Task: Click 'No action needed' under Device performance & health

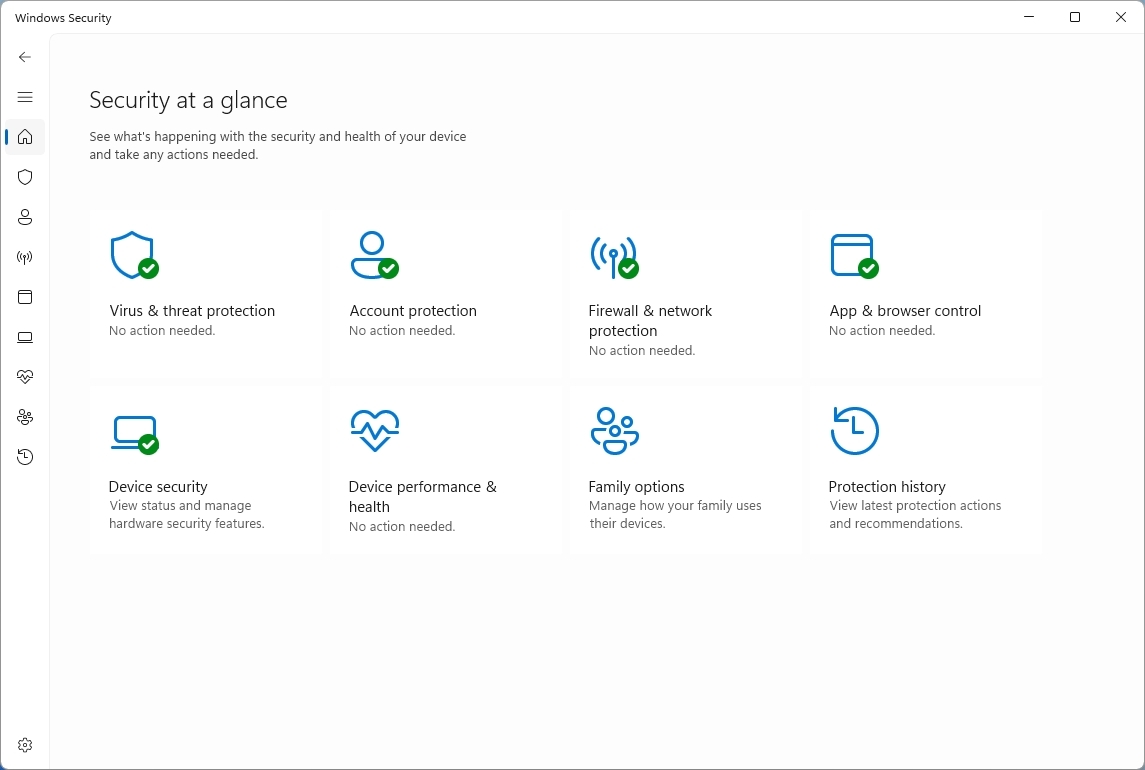Action: (402, 526)
